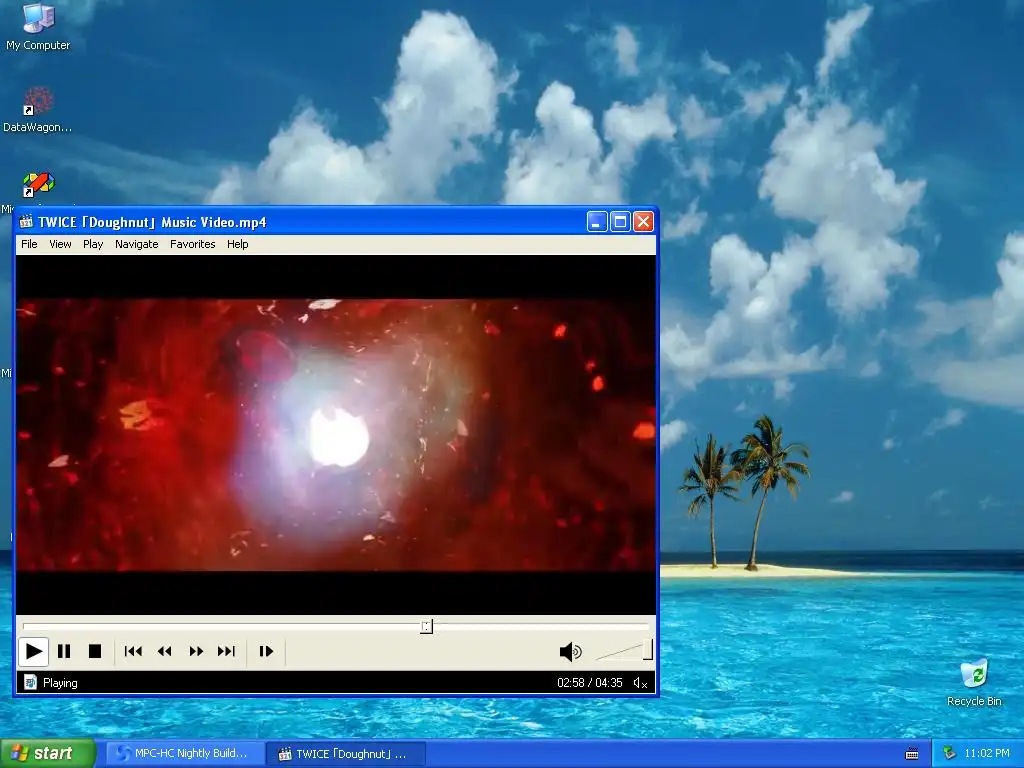
Task: Click the seek bar thumb
Action: click(x=426, y=626)
